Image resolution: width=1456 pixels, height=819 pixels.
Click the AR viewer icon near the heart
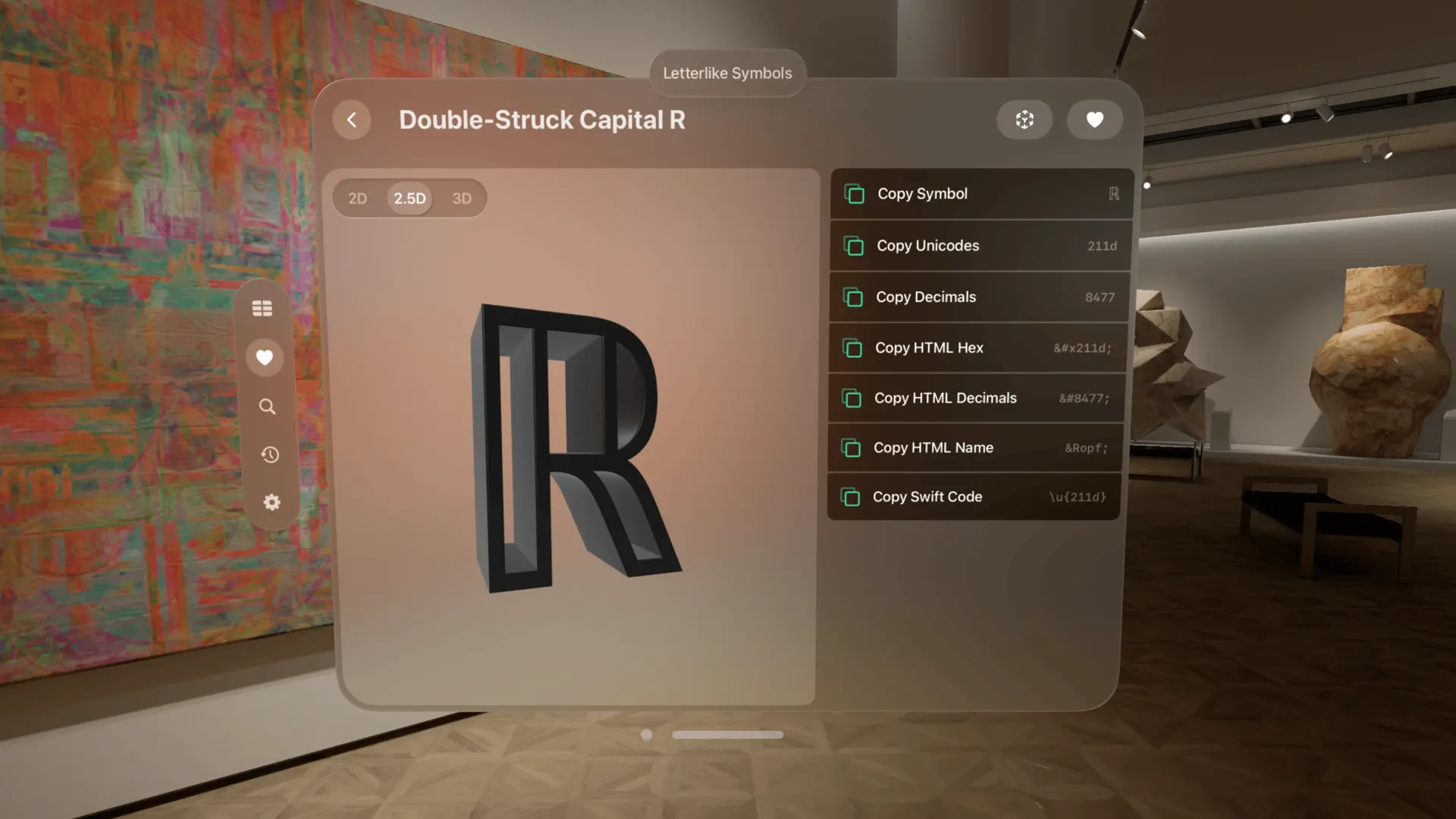(1025, 119)
